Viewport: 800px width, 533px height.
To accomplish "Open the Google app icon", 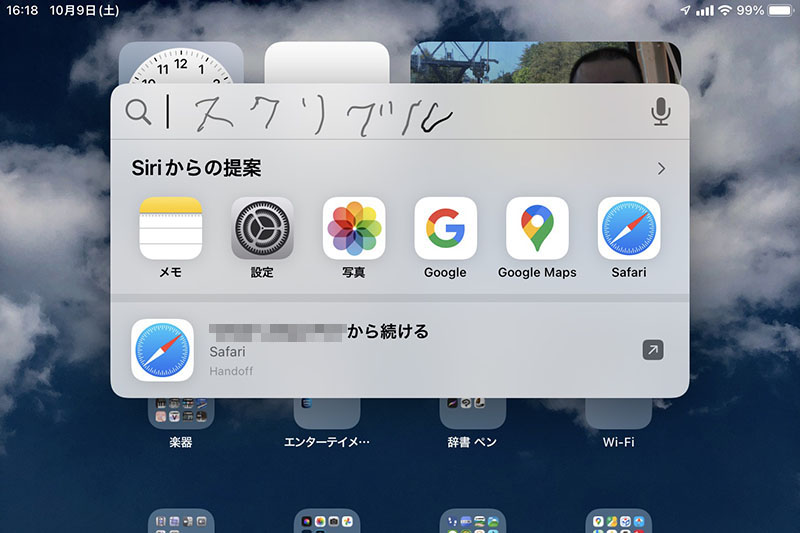I will pos(445,228).
